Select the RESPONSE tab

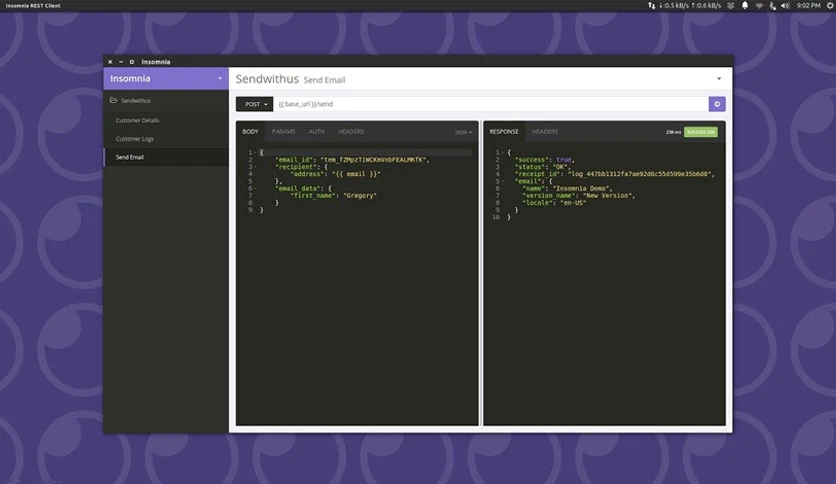click(x=504, y=132)
